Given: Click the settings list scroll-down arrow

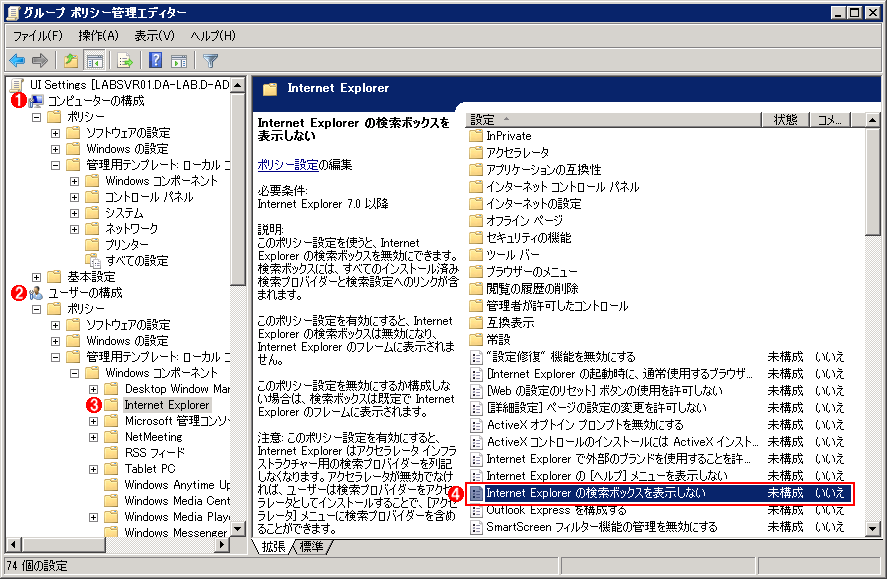Looking at the screenshot, I should click(873, 529).
